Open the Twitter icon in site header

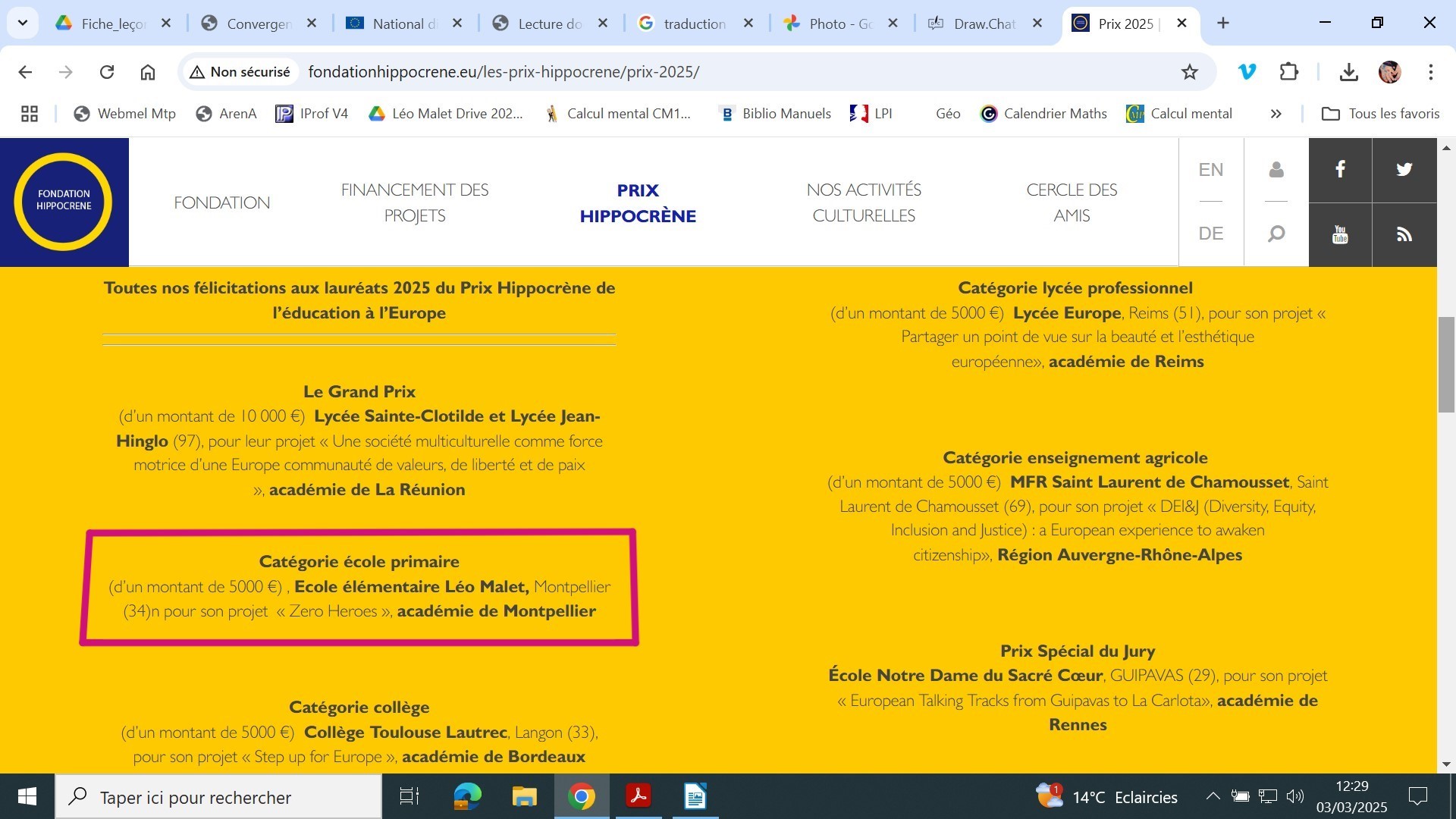(x=1404, y=170)
